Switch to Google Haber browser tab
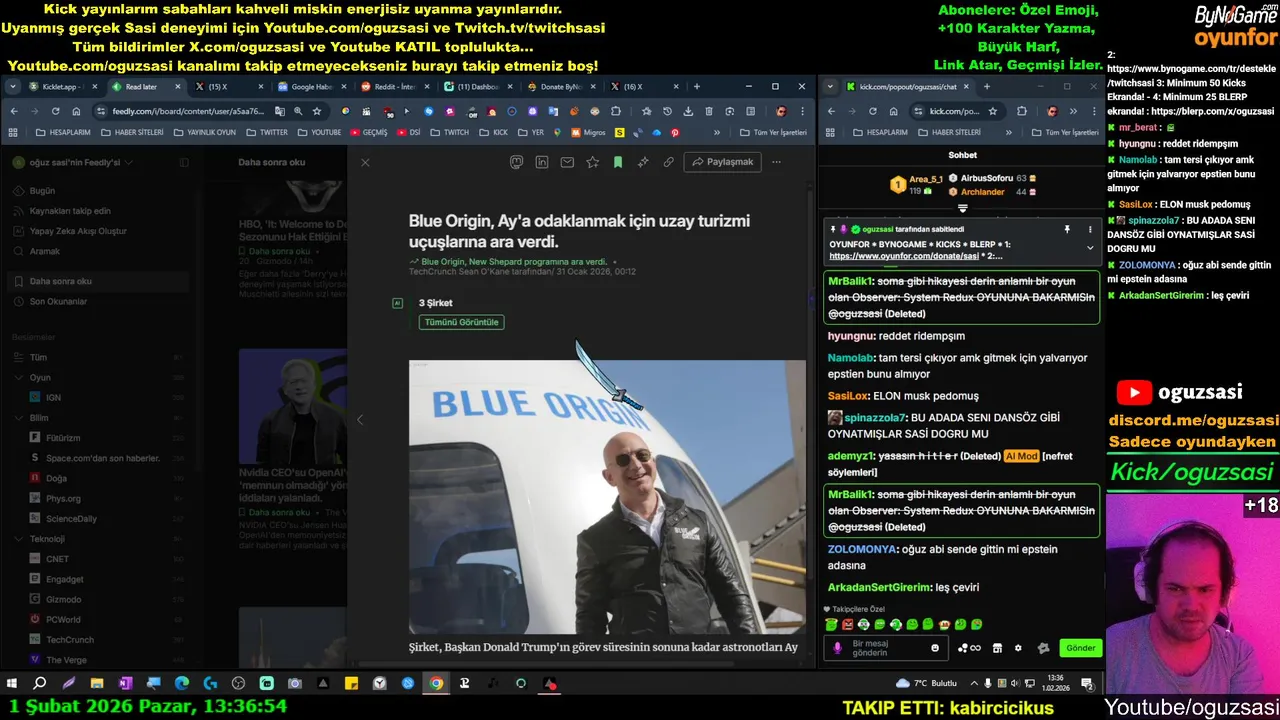Viewport: 1280px width, 720px height. click(x=310, y=87)
